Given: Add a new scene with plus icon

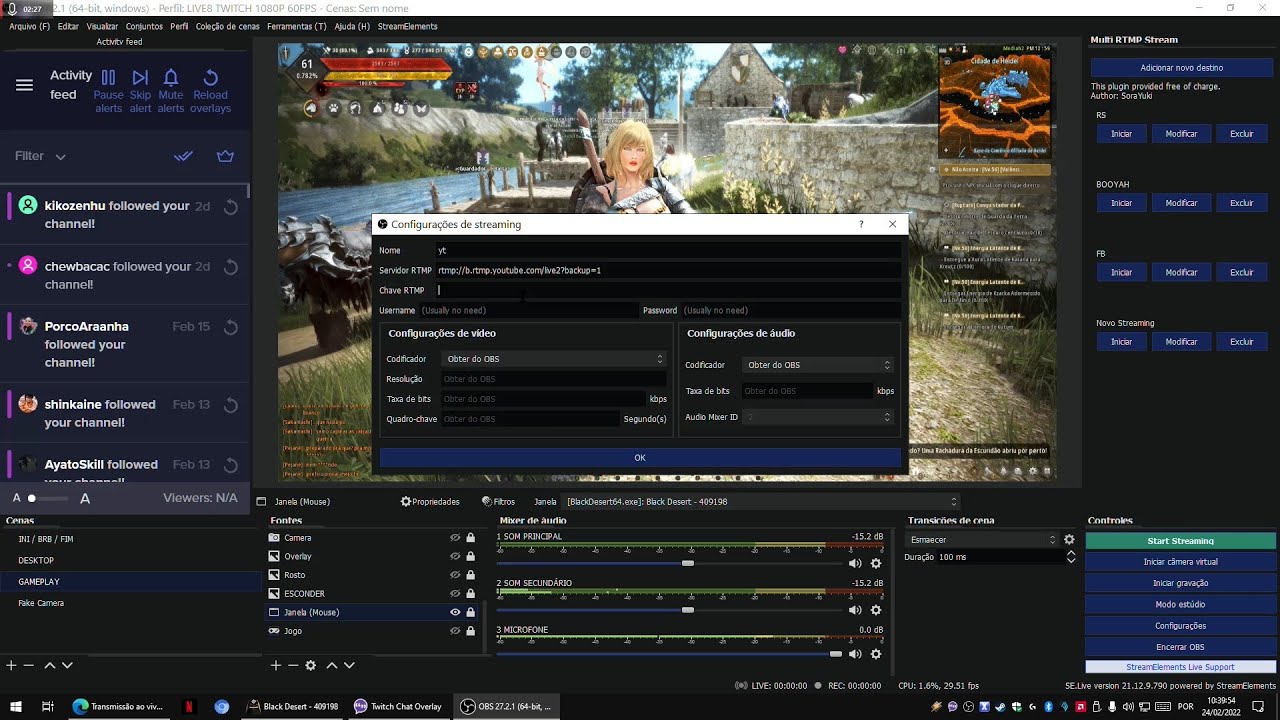Looking at the screenshot, I should [x=11, y=665].
